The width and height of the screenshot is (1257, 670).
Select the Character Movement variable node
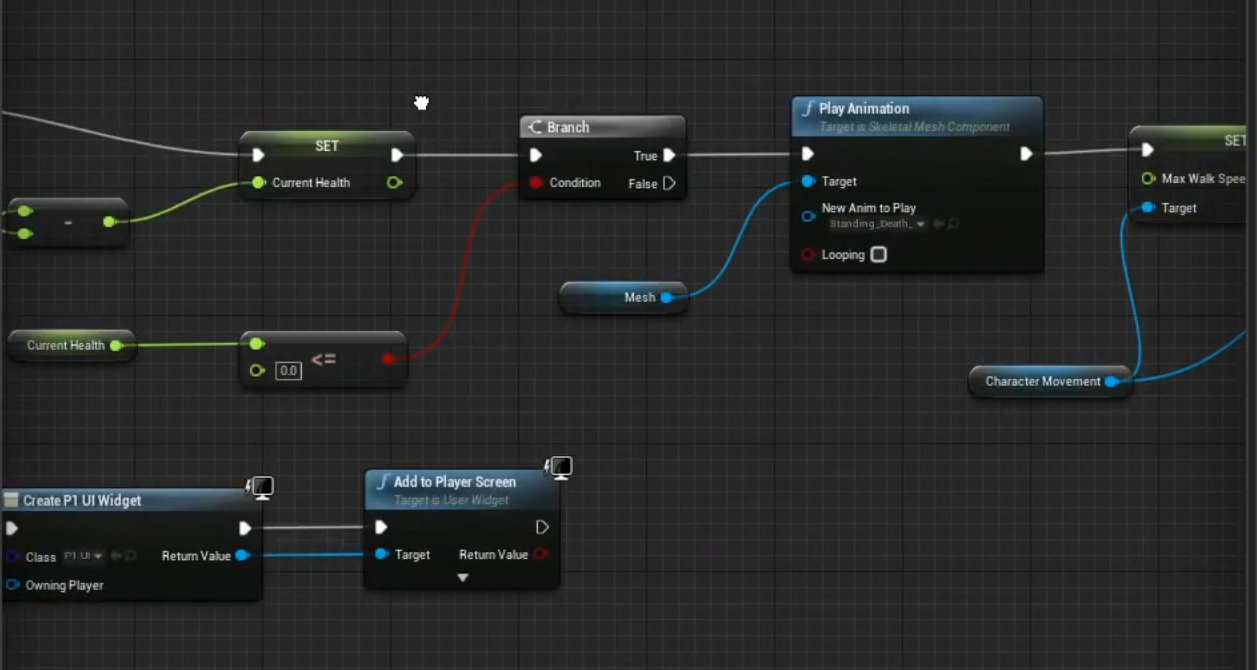pos(1050,381)
